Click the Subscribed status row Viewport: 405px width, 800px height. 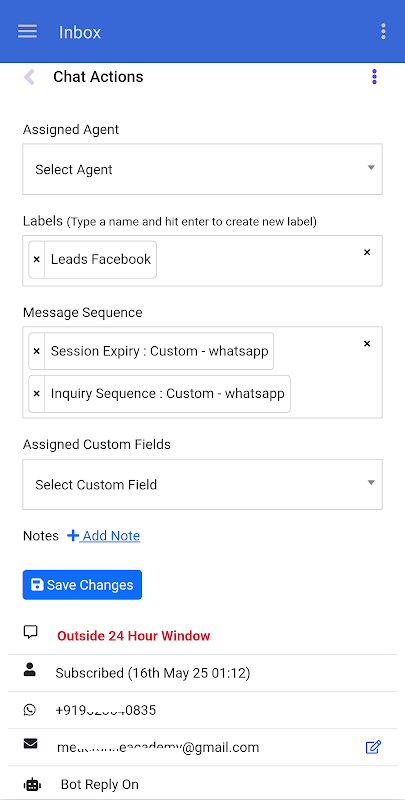(x=202, y=673)
